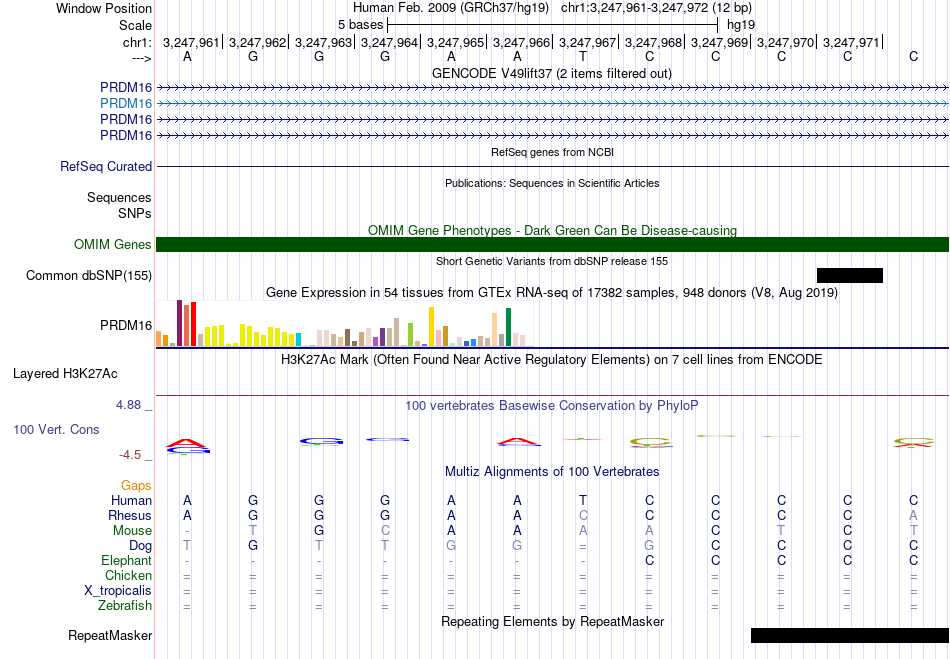
Task: Click the Rhesus species label
Action: click(x=130, y=515)
